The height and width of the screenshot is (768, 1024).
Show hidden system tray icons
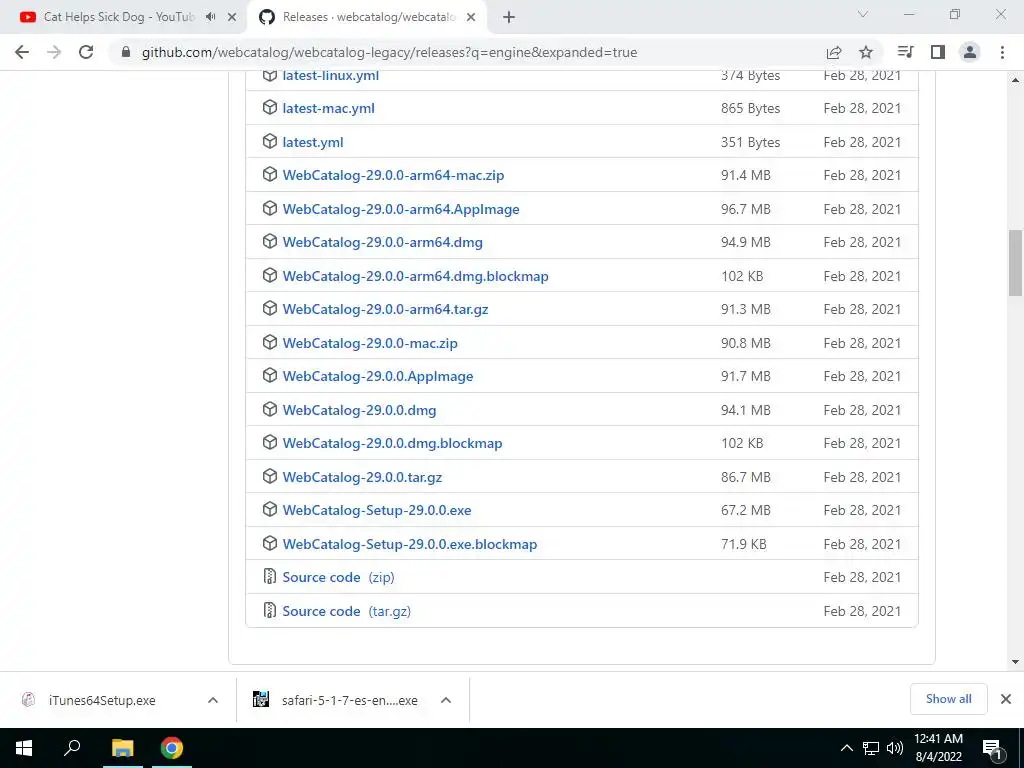tap(846, 748)
